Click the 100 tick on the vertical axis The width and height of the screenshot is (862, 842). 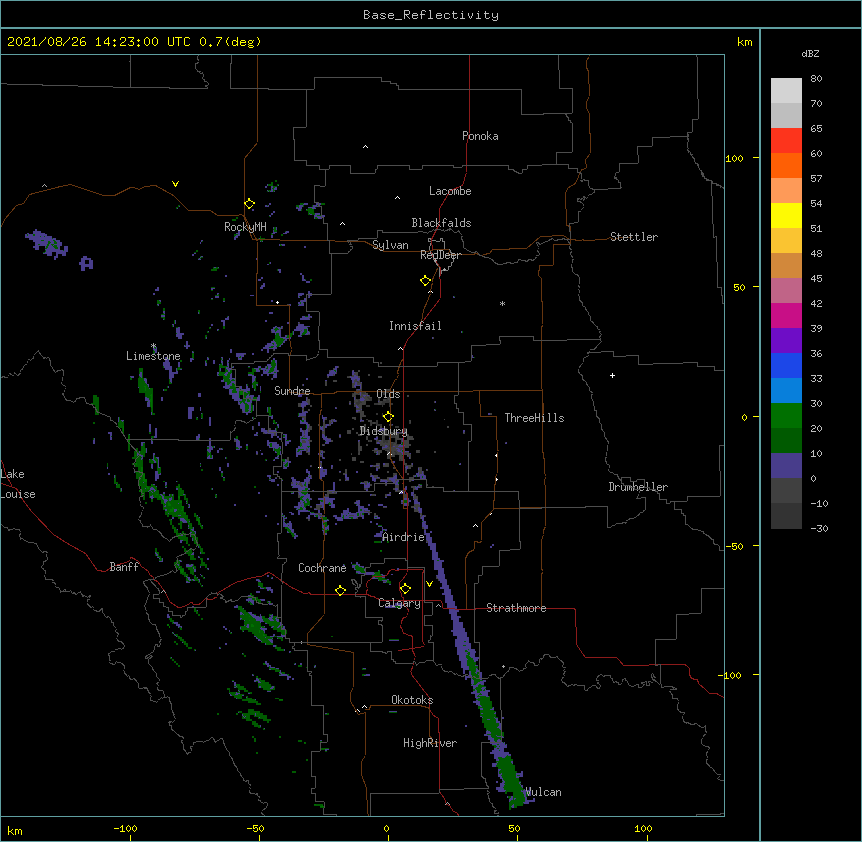734,158
